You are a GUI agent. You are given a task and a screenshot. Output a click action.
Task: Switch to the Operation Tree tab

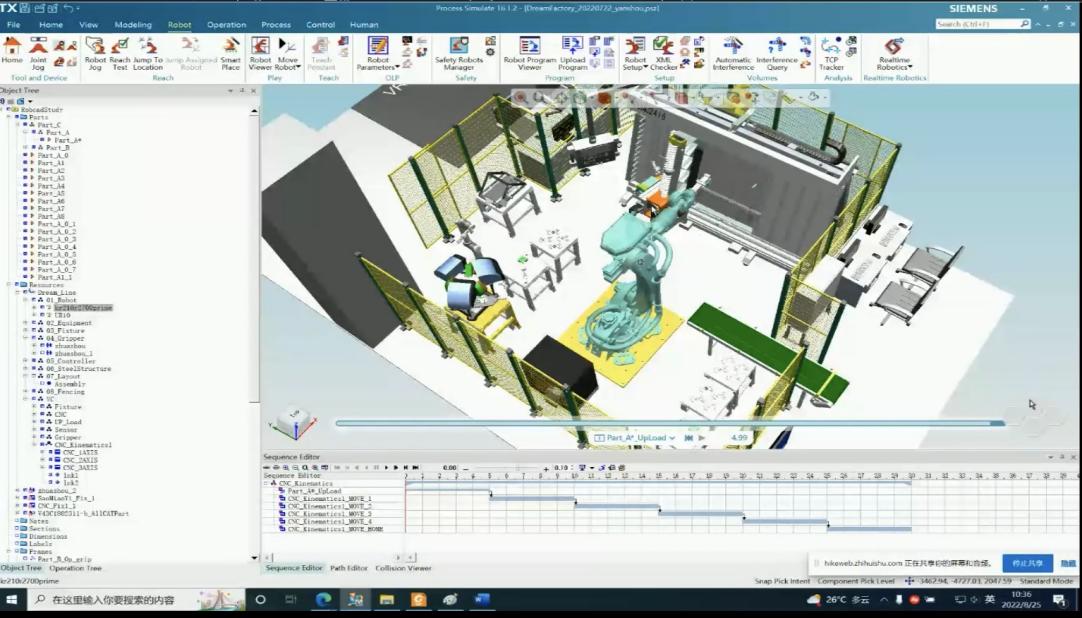tap(76, 568)
